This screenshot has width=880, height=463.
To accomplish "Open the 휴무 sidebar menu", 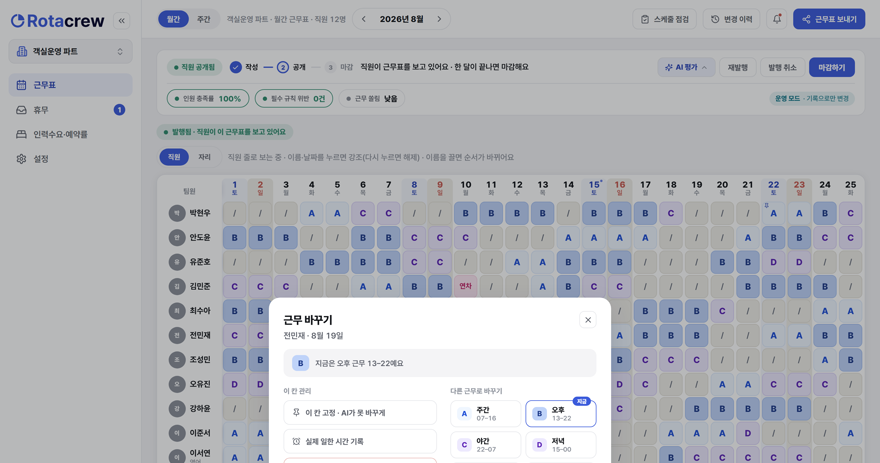I will [x=70, y=110].
